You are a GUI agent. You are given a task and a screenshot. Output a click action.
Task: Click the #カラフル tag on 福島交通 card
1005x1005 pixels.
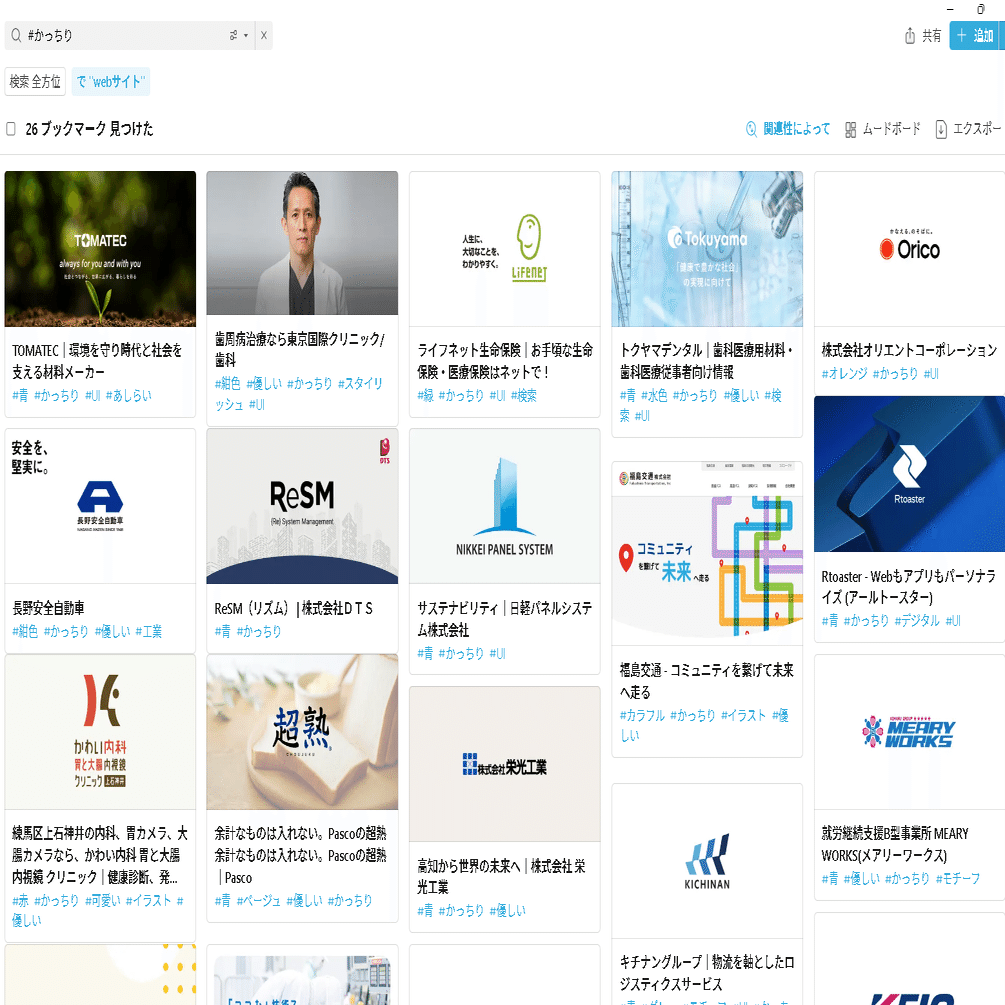pyautogui.click(x=642, y=715)
